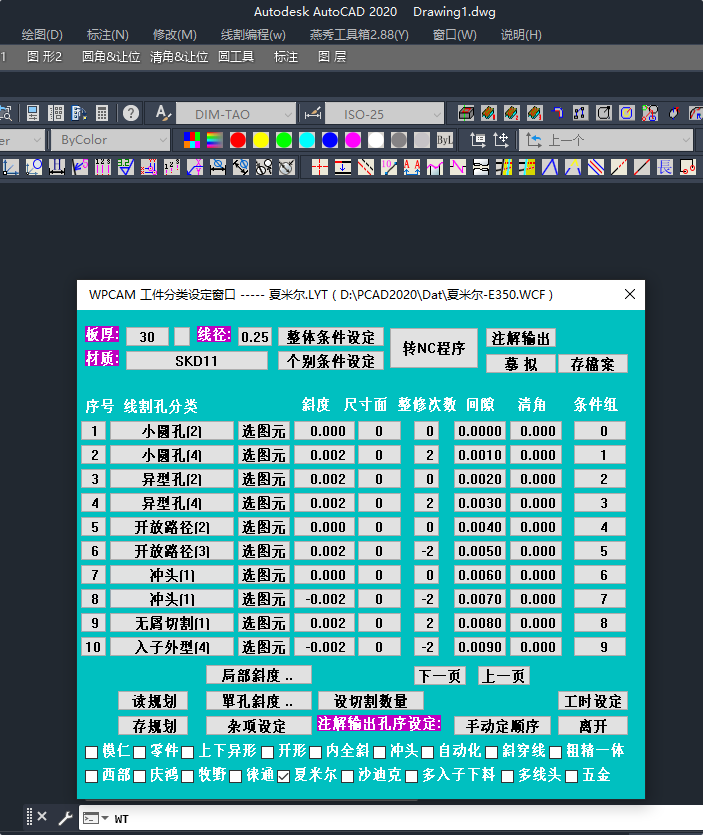Open the 燕秀工具箱2.88(Y) menu
The image size is (703, 835).
pos(359,35)
